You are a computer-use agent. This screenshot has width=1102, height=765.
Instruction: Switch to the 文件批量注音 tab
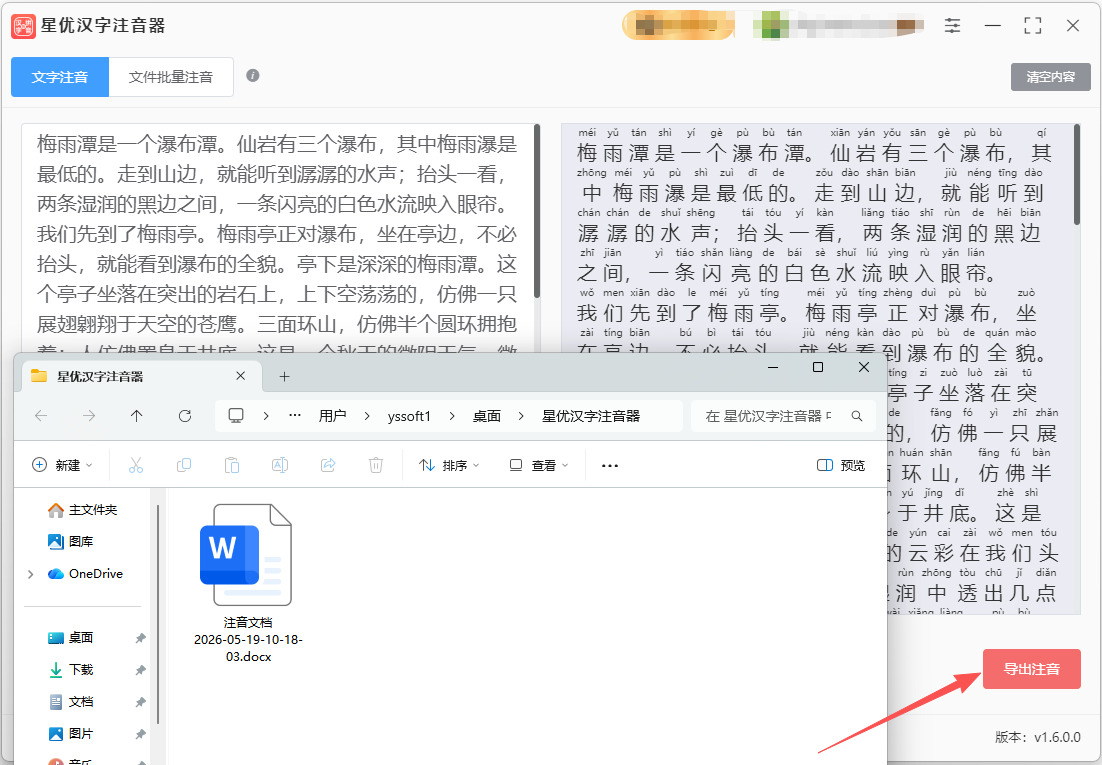tap(171, 77)
